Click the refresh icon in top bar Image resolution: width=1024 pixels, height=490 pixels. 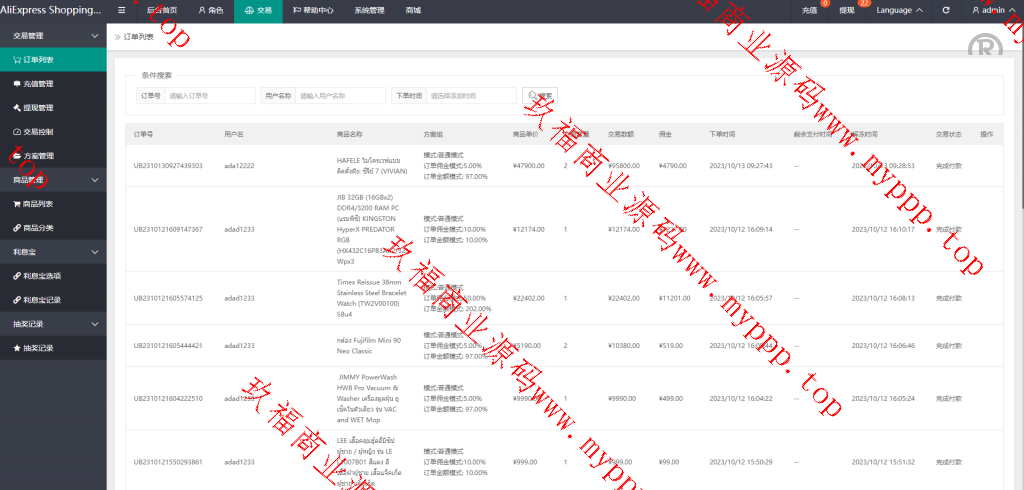[946, 10]
